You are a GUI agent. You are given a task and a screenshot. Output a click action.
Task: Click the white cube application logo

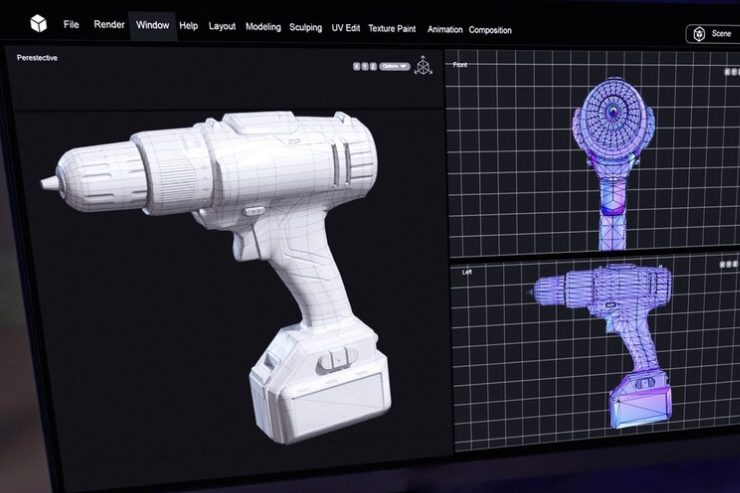[x=38, y=23]
